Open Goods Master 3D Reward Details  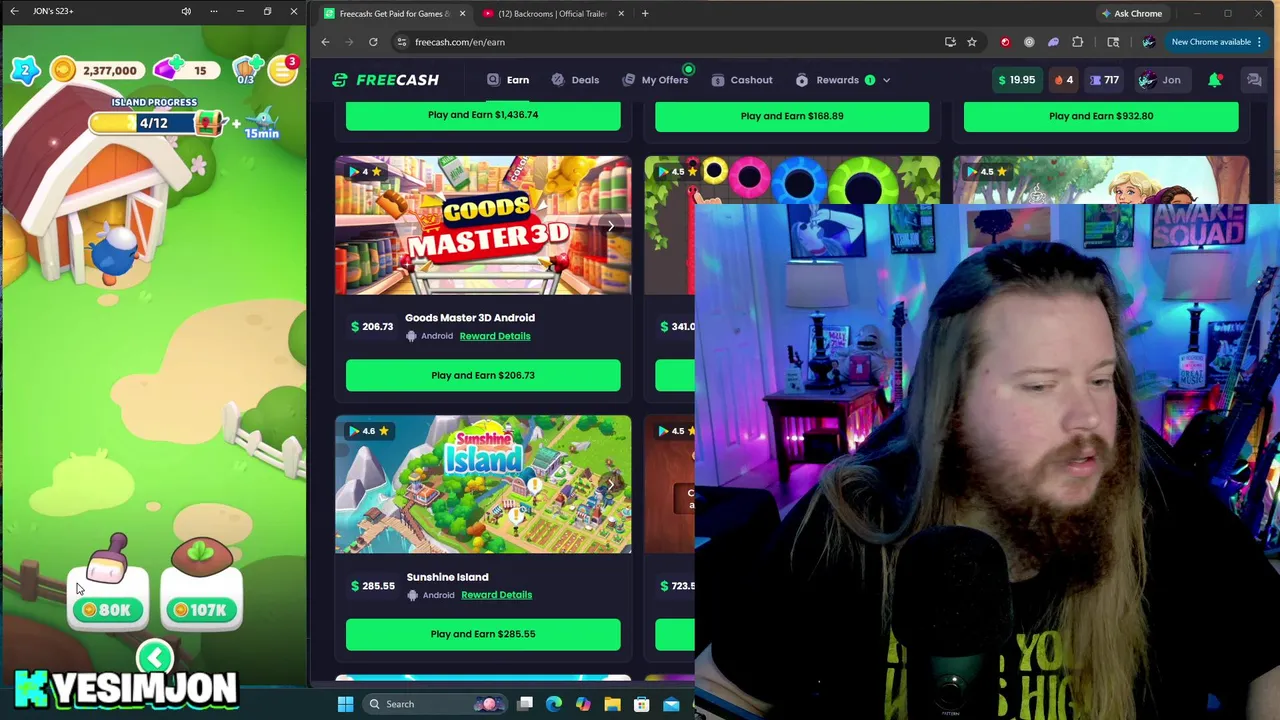[495, 336]
